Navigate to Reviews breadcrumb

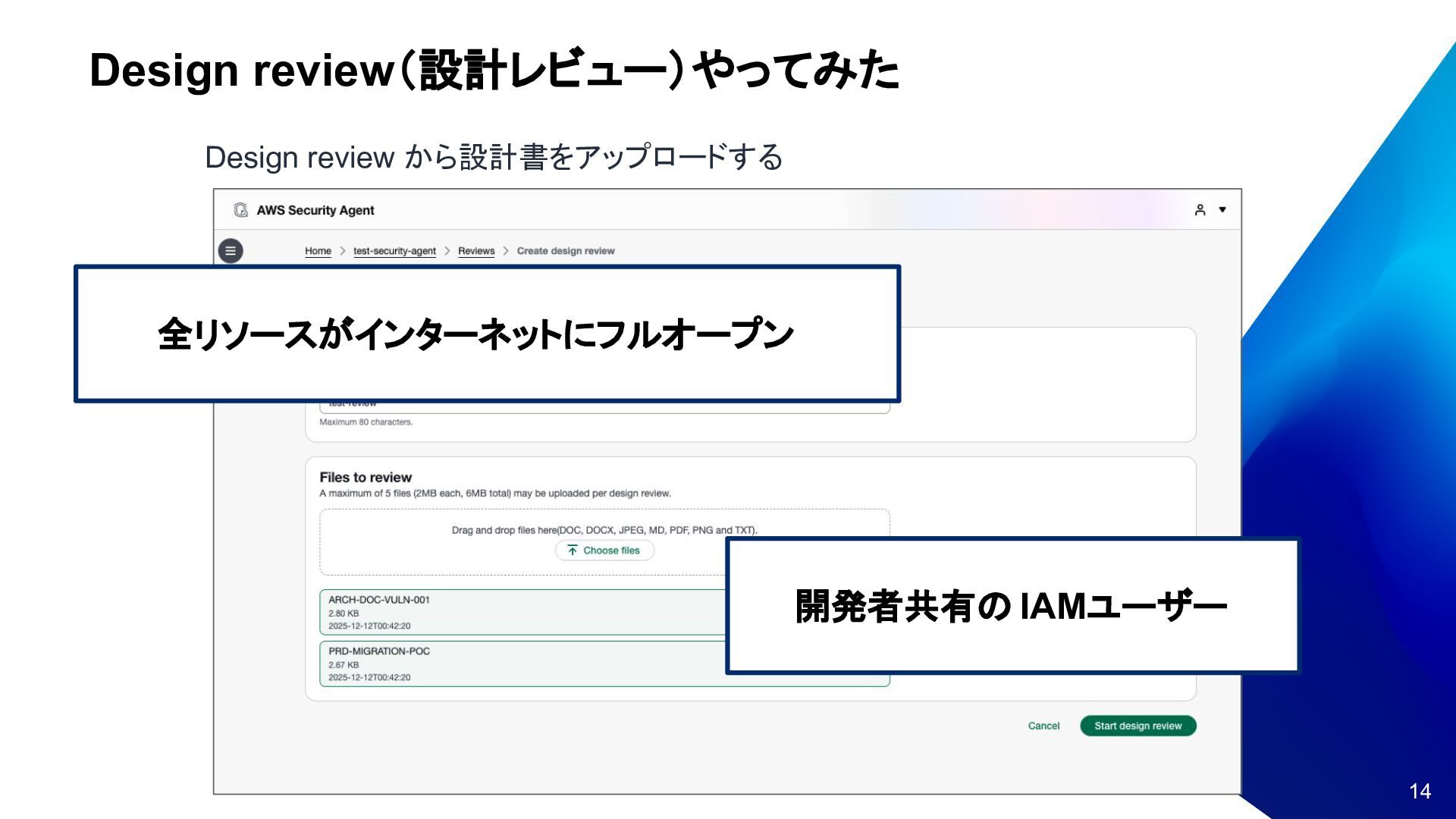[476, 251]
